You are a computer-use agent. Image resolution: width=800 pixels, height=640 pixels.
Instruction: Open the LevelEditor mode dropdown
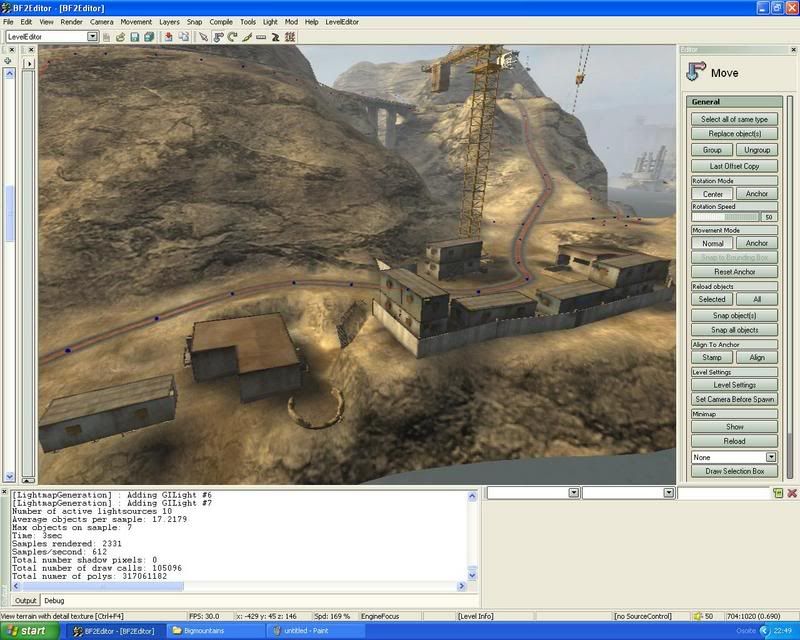click(92, 37)
